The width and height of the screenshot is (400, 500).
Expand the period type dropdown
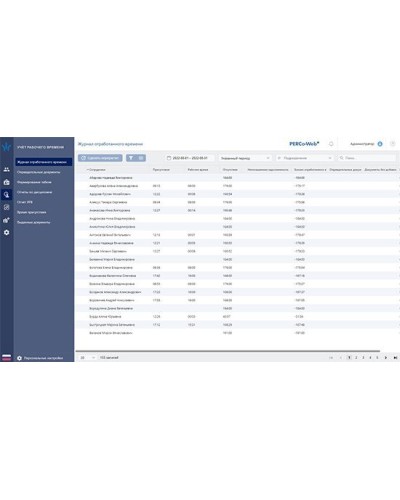pos(245,158)
